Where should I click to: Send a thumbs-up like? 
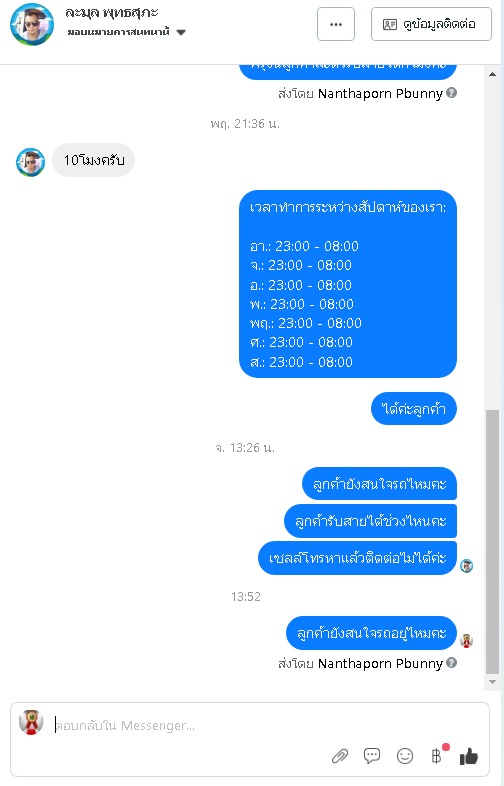[x=469, y=756]
